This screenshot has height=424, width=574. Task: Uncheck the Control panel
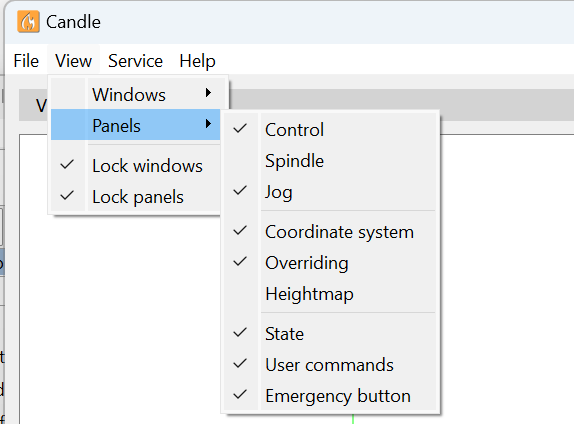[x=330, y=129]
